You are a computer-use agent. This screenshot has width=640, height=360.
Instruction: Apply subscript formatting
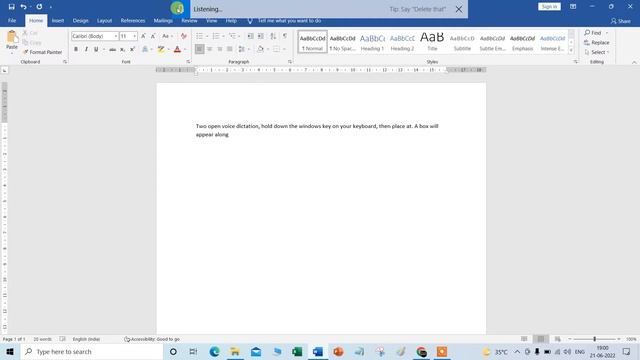pos(122,49)
